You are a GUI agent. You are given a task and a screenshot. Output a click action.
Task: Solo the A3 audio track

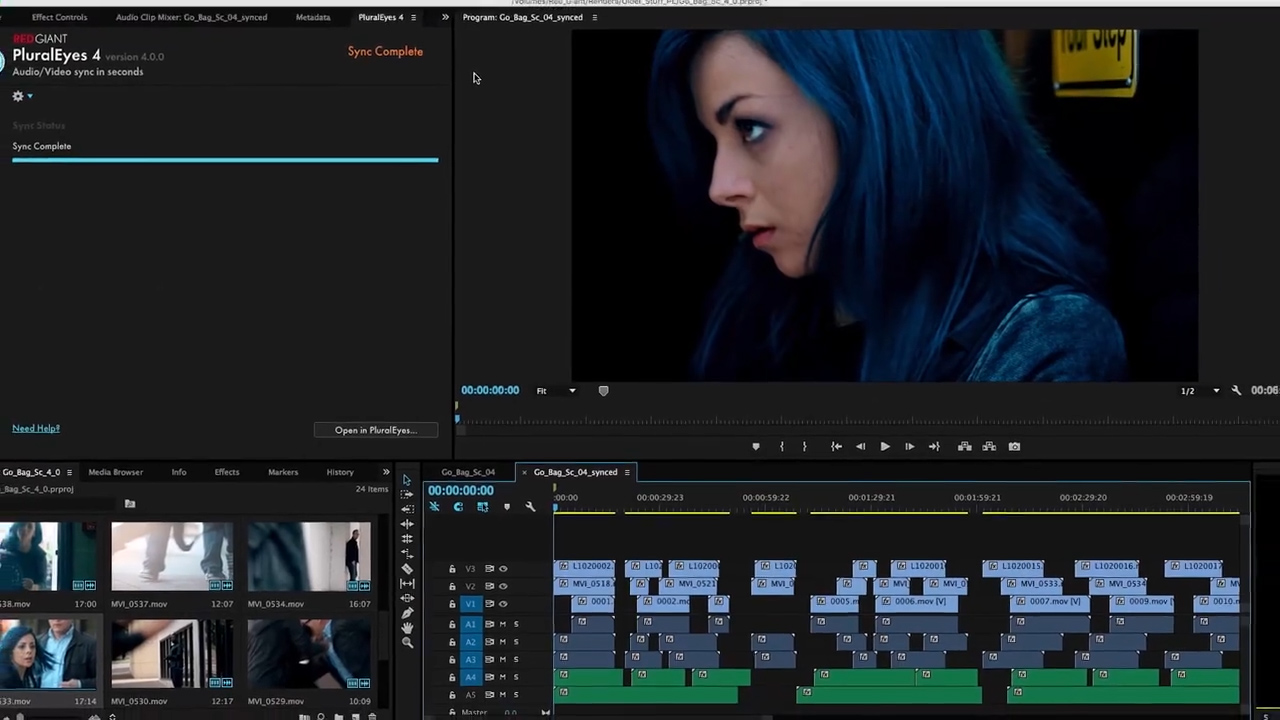516,659
